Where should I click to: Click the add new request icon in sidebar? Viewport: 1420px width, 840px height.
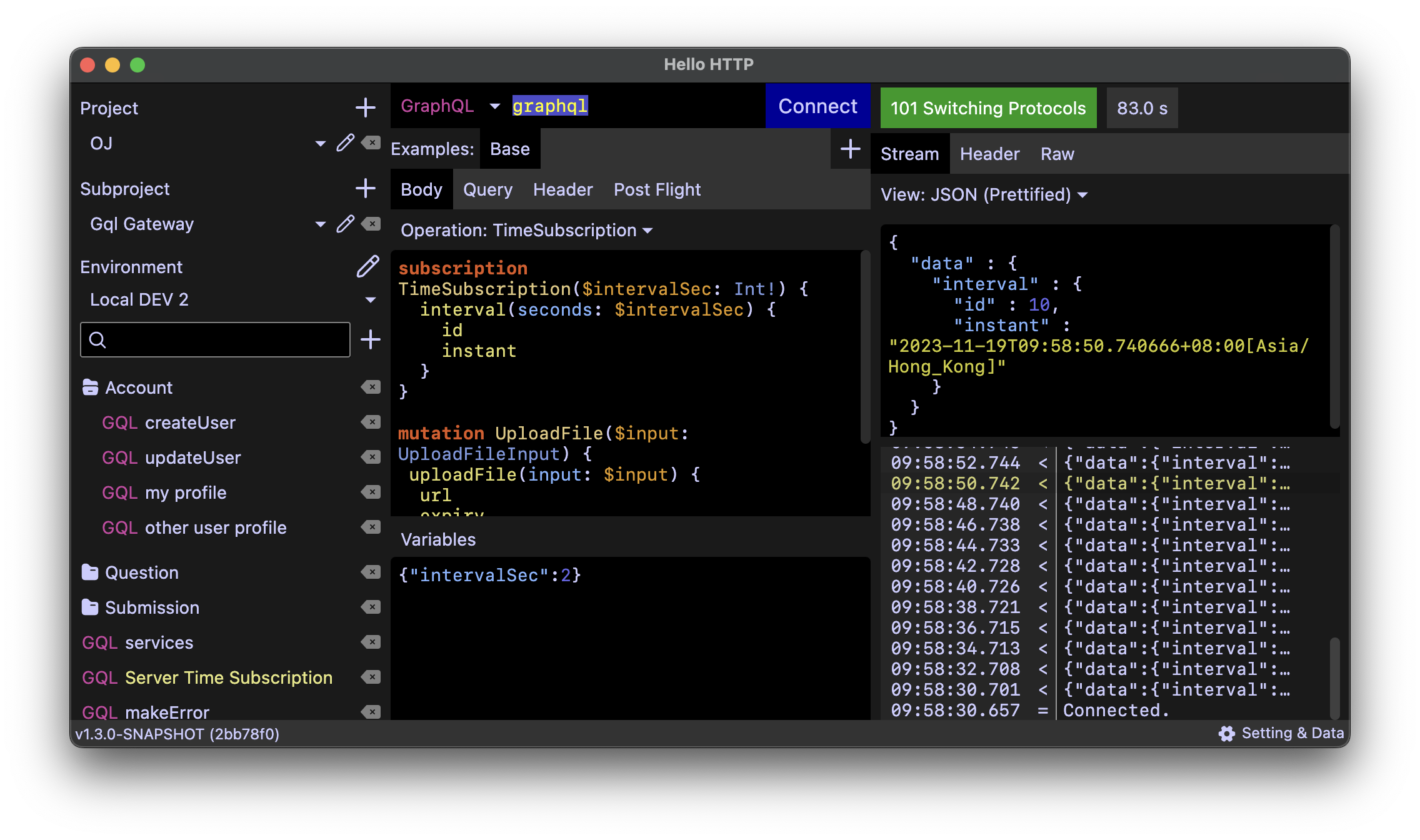click(x=371, y=339)
